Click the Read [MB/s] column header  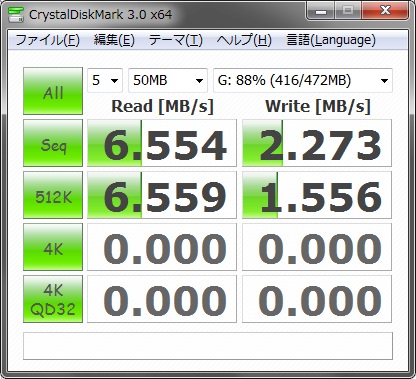(x=162, y=107)
